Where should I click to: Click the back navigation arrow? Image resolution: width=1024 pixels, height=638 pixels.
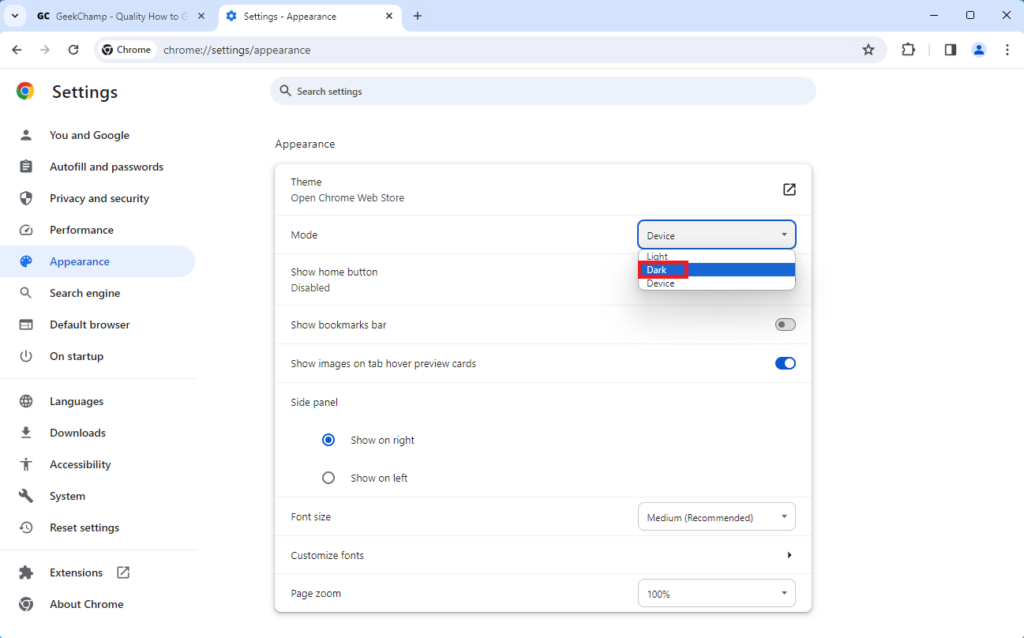point(17,50)
